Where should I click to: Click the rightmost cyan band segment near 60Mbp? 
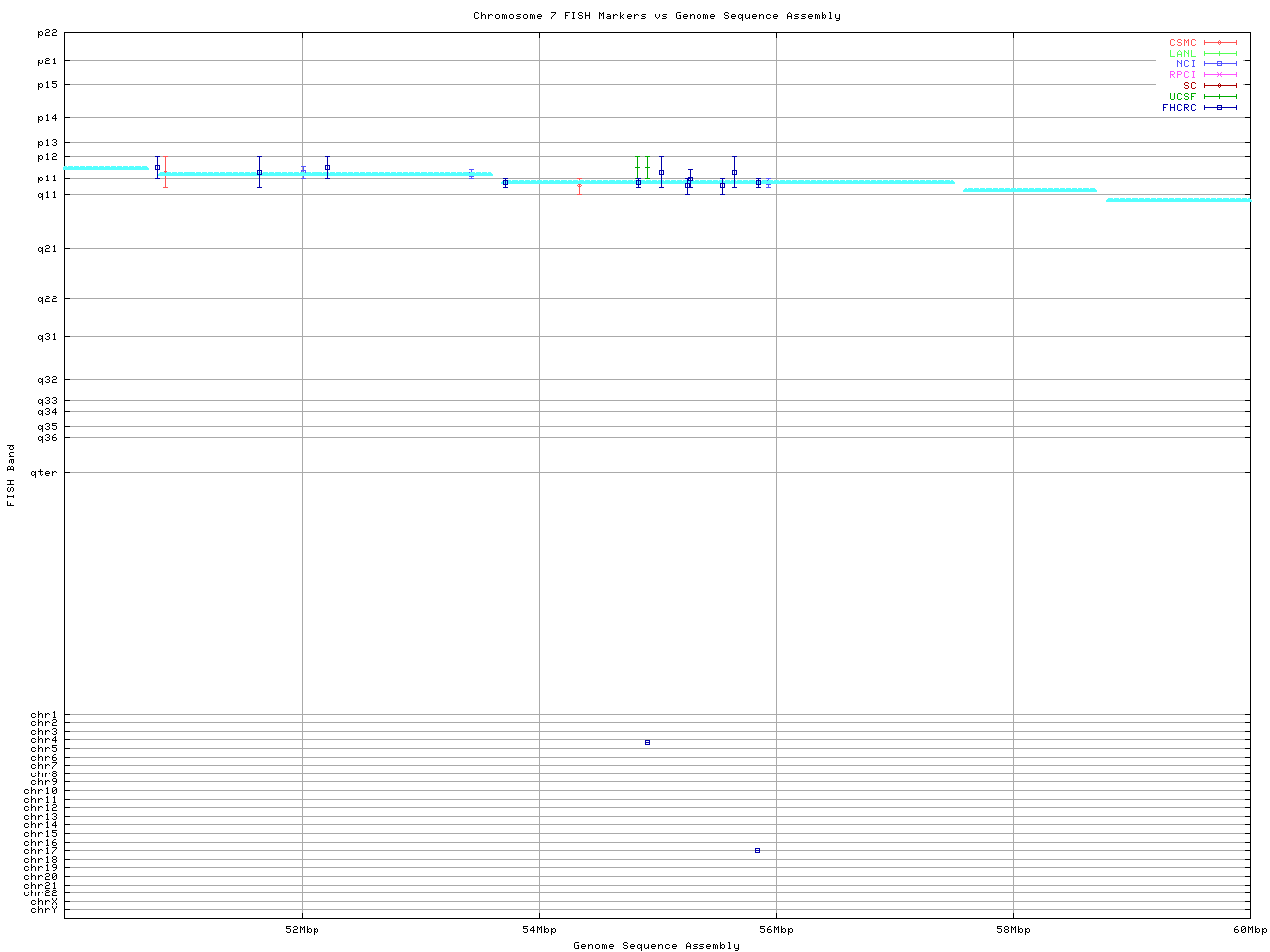(1178, 200)
